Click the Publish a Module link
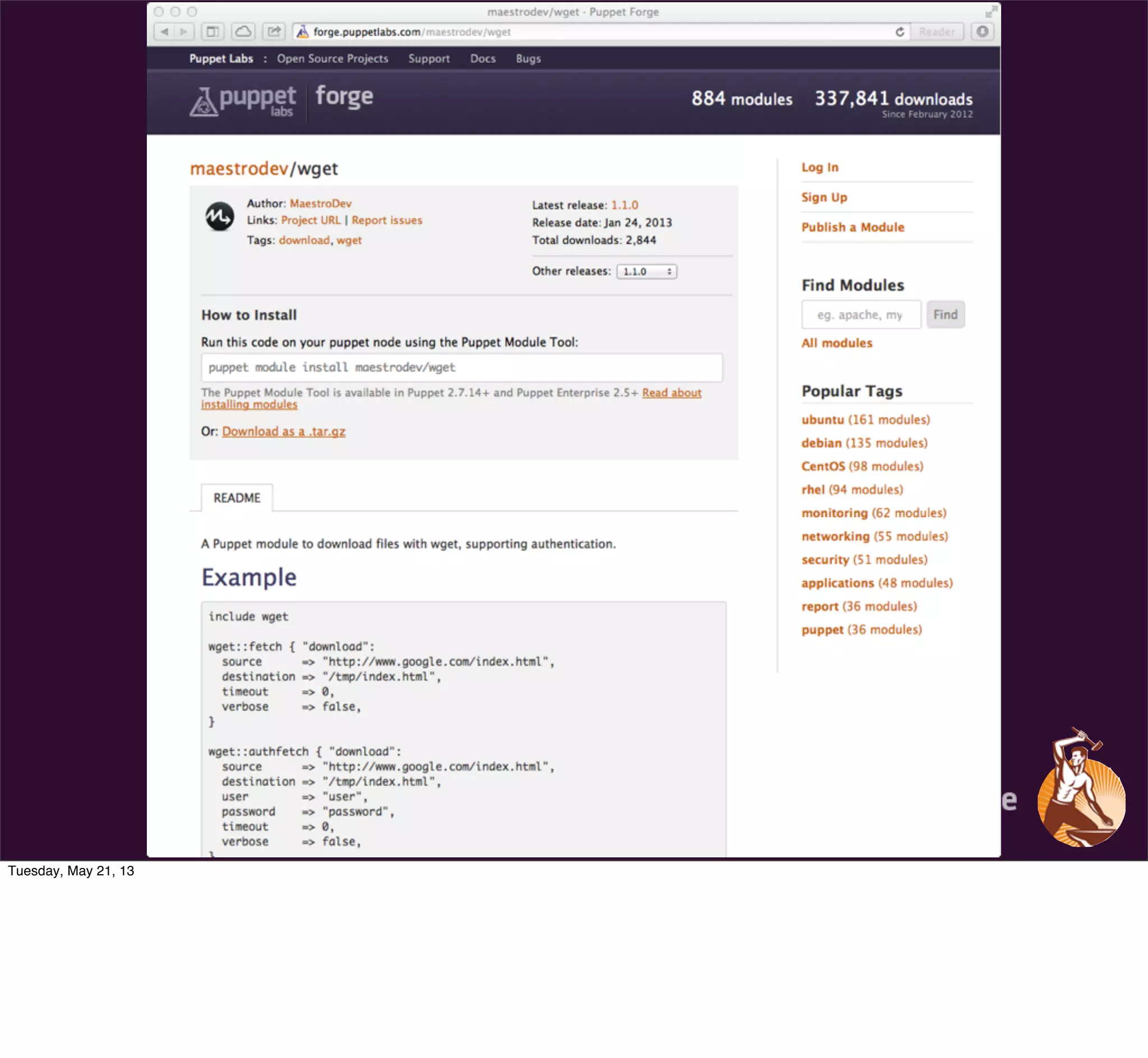The width and height of the screenshot is (1148, 1058). pos(853,228)
